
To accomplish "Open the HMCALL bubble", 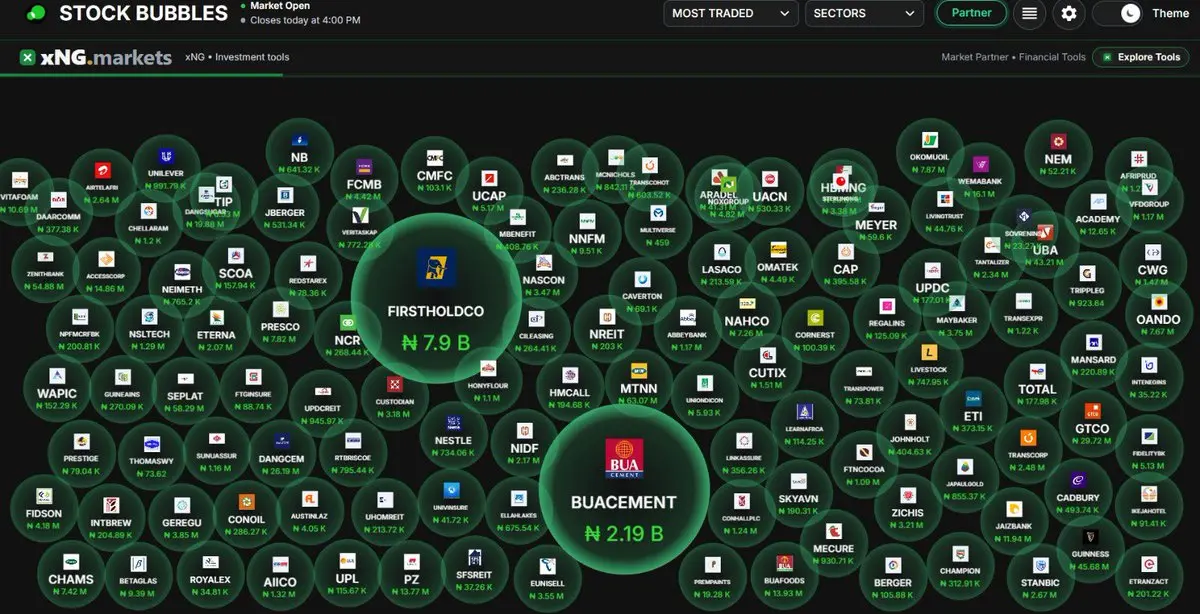I will click(570, 385).
